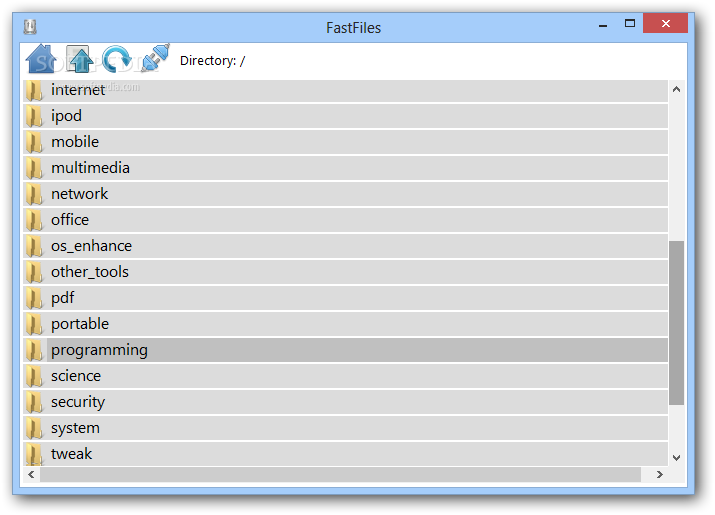Click the 'Directory: /' path label

pyautogui.click(x=212, y=61)
